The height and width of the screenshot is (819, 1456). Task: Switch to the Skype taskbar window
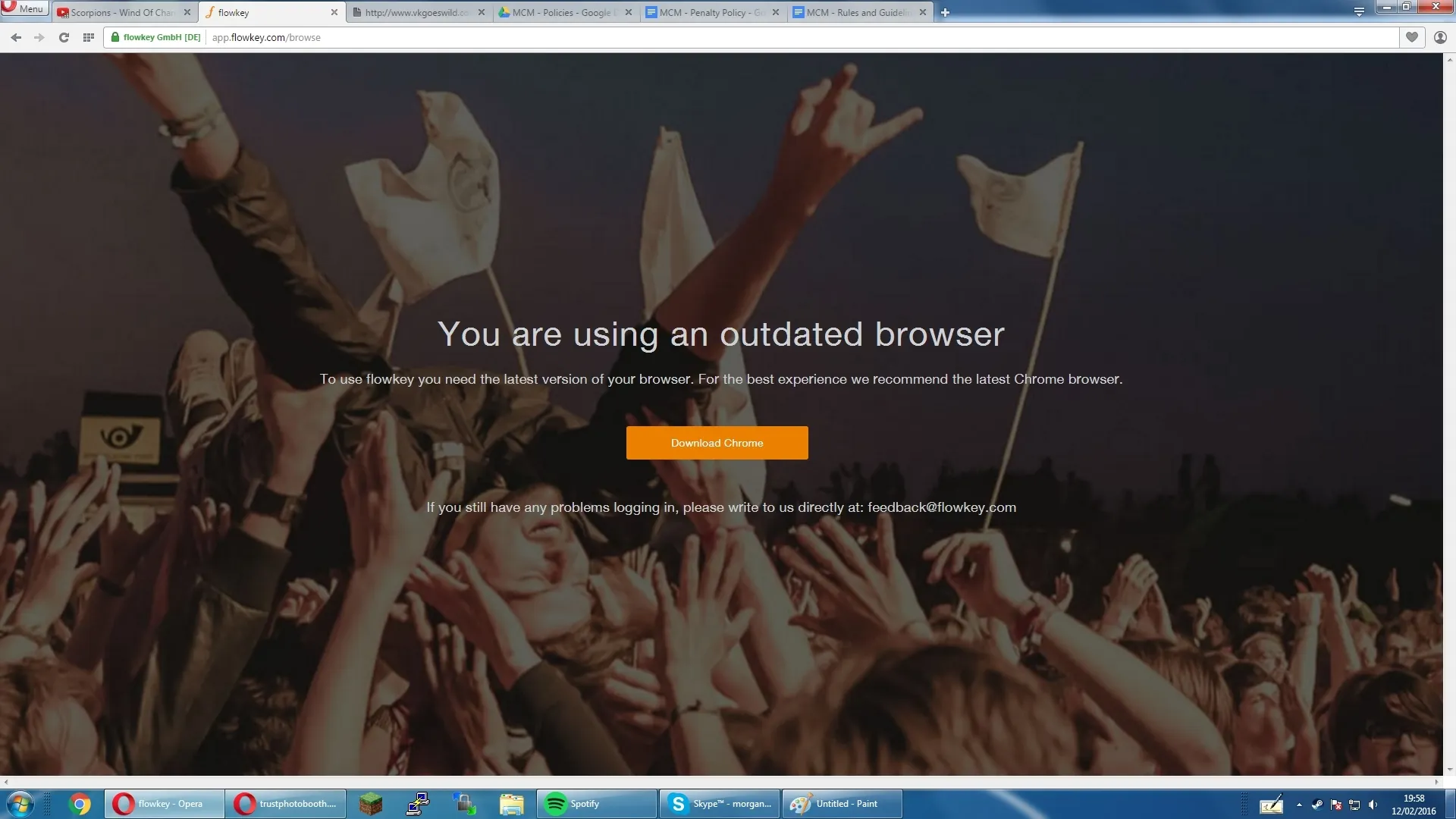click(x=720, y=804)
